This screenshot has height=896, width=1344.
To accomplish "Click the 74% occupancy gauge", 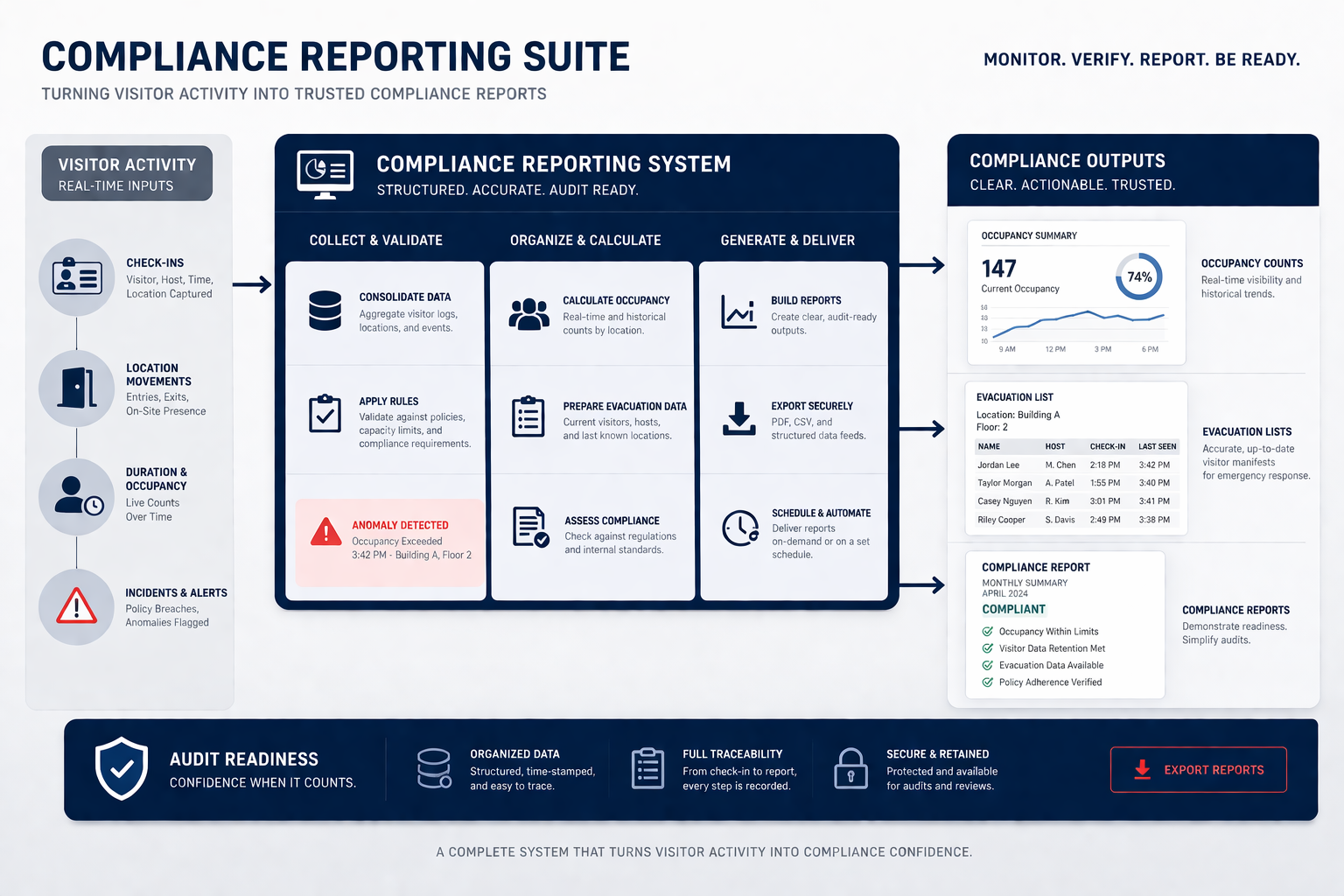I will pyautogui.click(x=1138, y=276).
